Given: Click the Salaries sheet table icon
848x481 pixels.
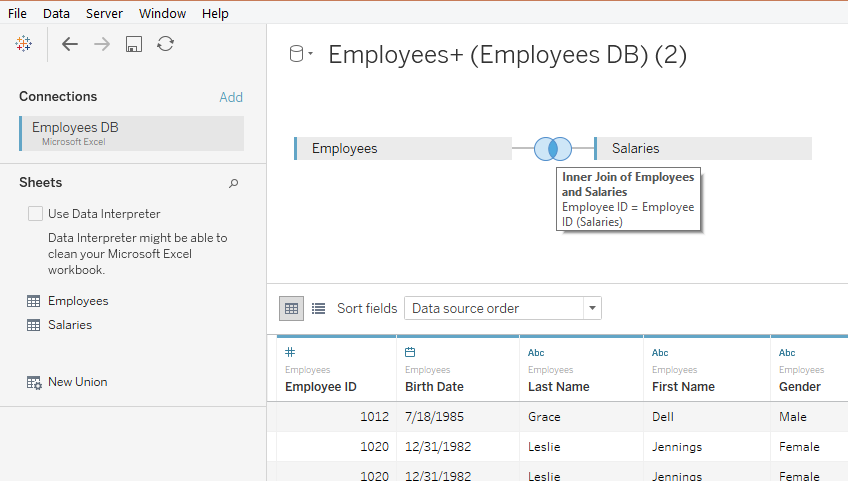Looking at the screenshot, I should click(x=34, y=325).
